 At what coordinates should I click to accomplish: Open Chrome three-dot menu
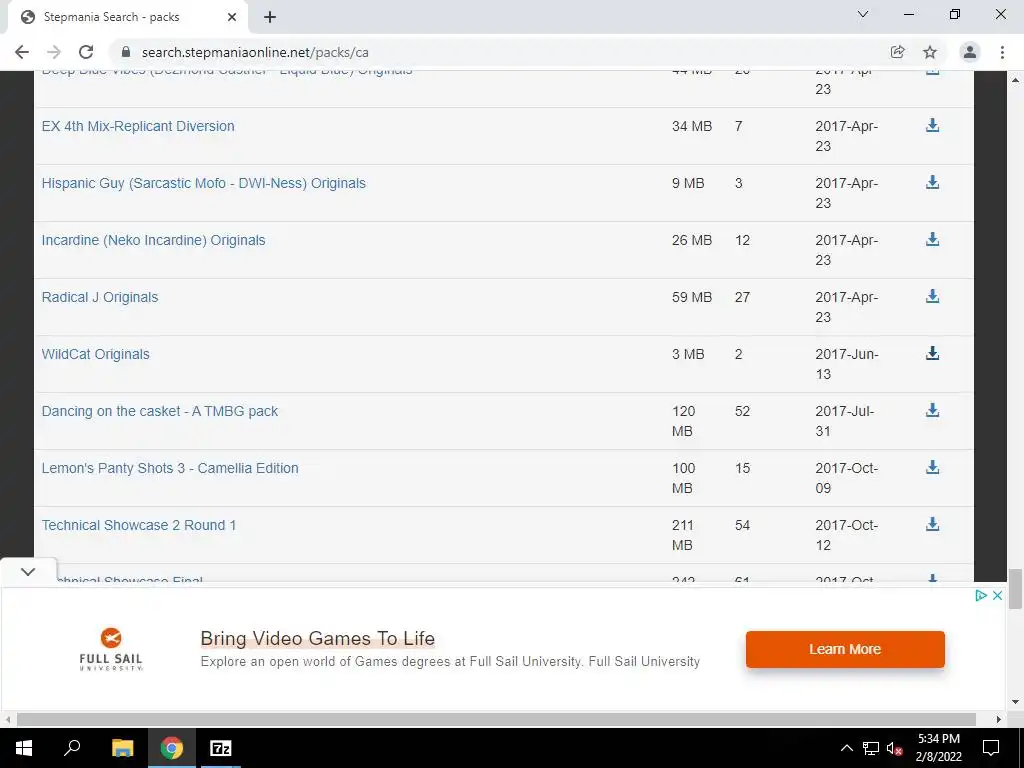(x=1002, y=52)
